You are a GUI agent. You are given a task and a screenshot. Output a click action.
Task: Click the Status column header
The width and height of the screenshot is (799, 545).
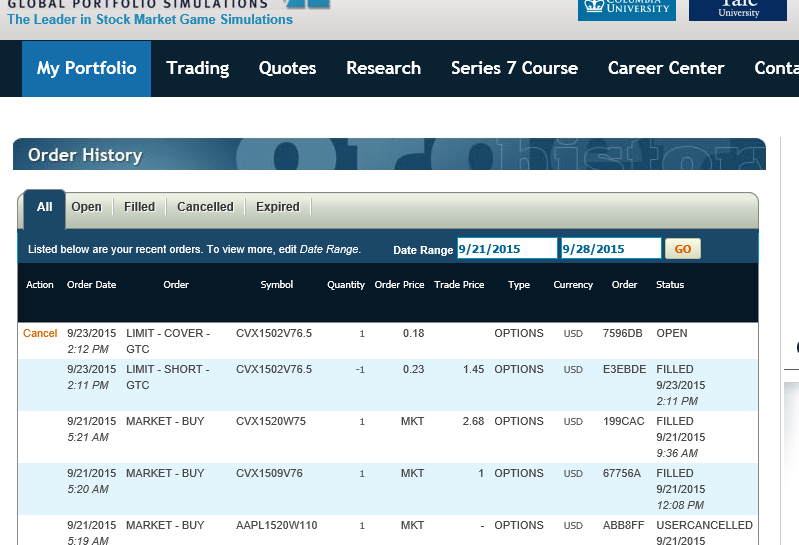(x=670, y=285)
